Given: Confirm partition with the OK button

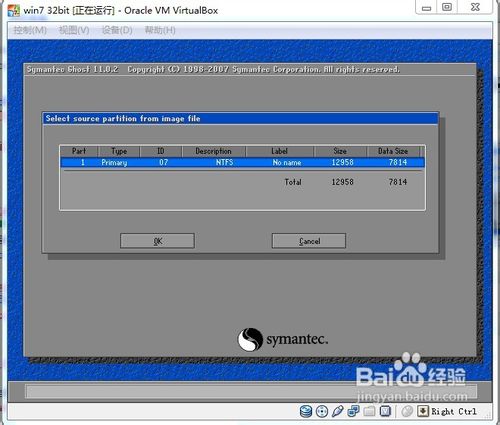Looking at the screenshot, I should 157,241.
